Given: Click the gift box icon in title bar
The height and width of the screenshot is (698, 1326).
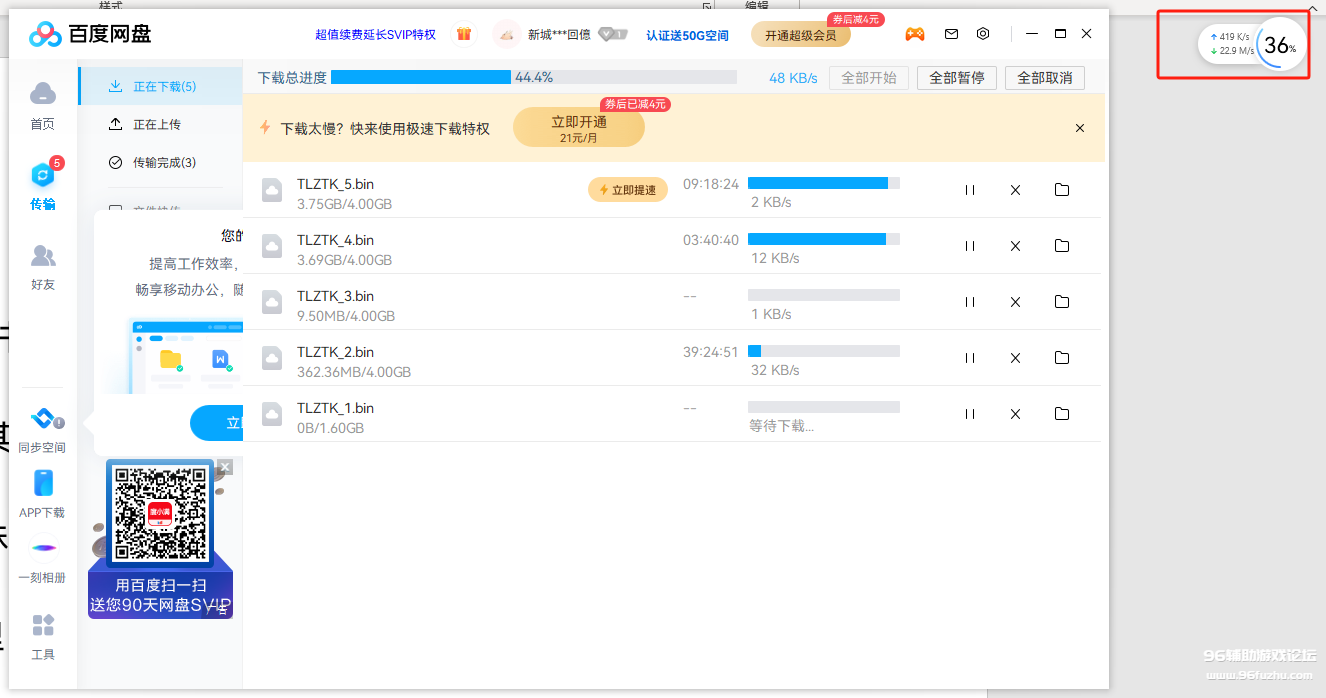Looking at the screenshot, I should coord(463,34).
